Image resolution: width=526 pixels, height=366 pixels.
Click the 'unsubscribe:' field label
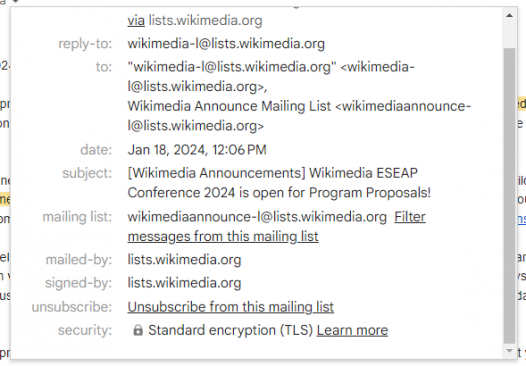click(x=72, y=307)
